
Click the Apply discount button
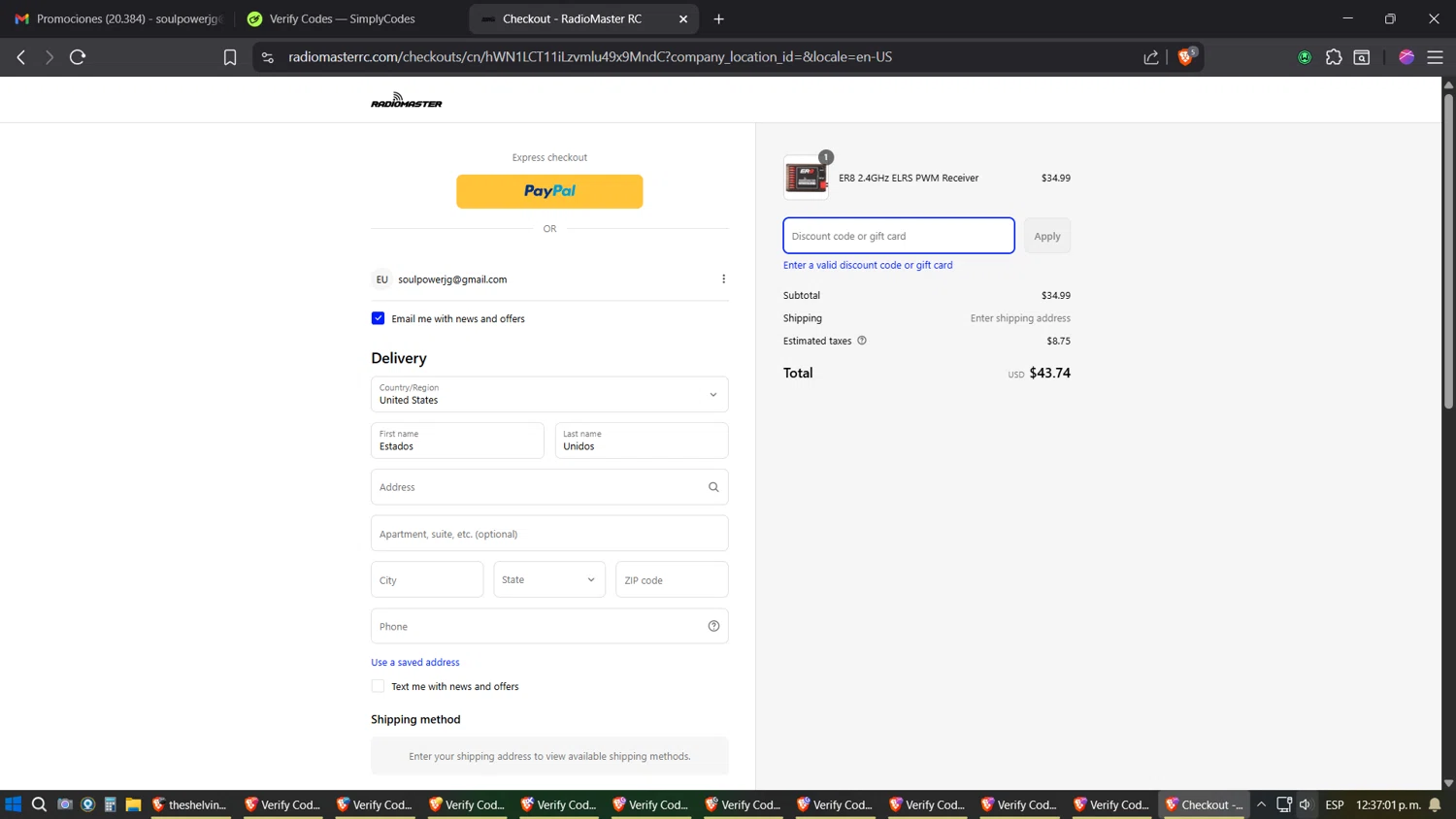click(1047, 236)
